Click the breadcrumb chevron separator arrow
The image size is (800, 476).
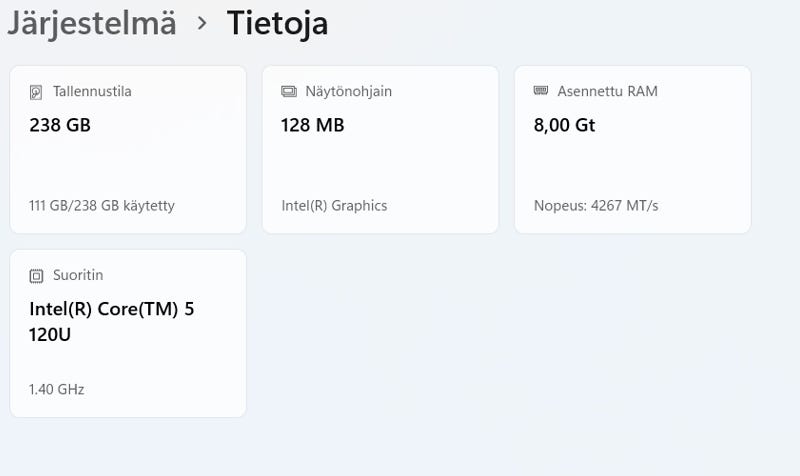coord(202,22)
